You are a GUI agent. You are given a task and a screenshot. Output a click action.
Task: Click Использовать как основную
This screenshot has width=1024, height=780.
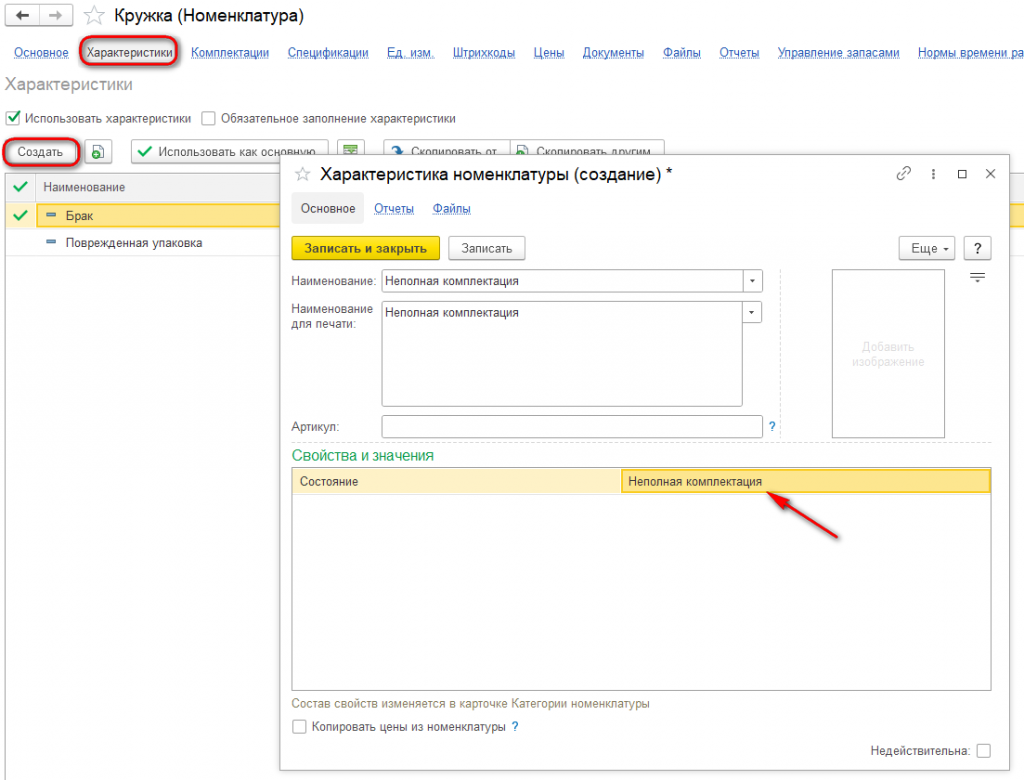[229, 152]
